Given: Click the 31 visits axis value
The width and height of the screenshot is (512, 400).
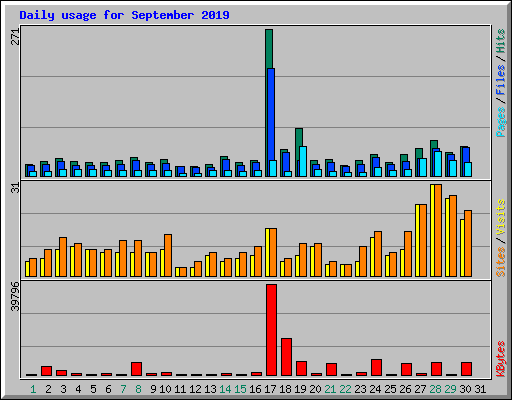Looking at the screenshot, I should tap(15, 188).
